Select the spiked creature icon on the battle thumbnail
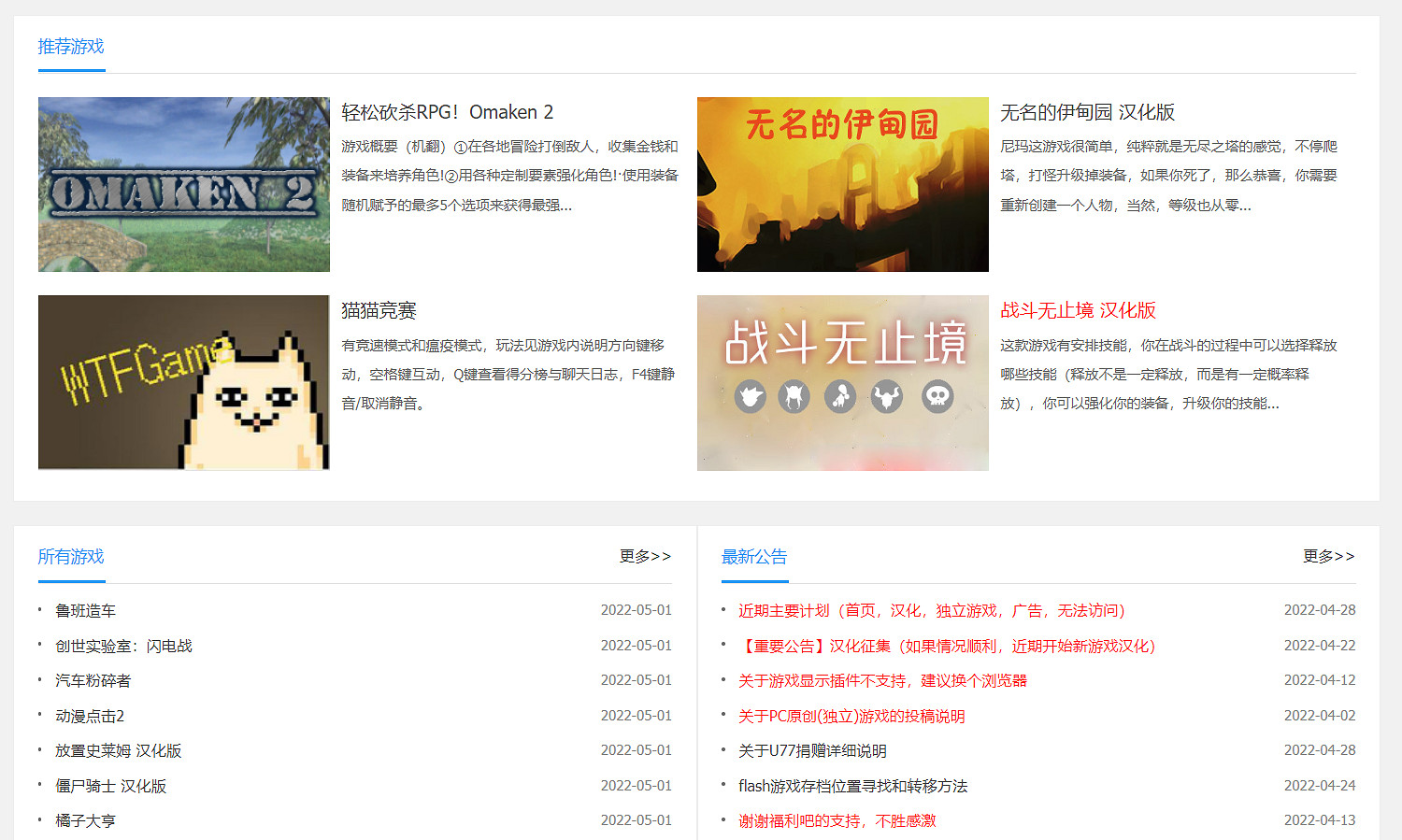 tap(795, 396)
